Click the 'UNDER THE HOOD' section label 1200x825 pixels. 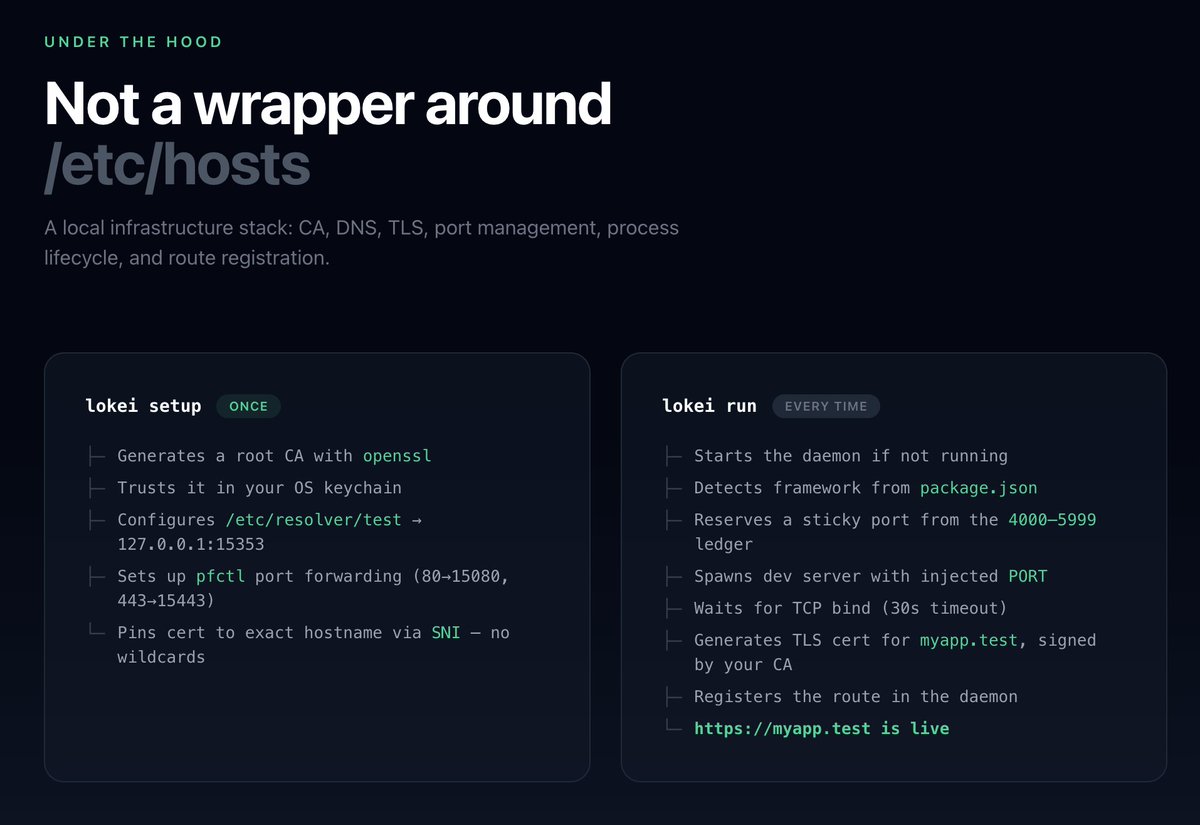(x=133, y=42)
